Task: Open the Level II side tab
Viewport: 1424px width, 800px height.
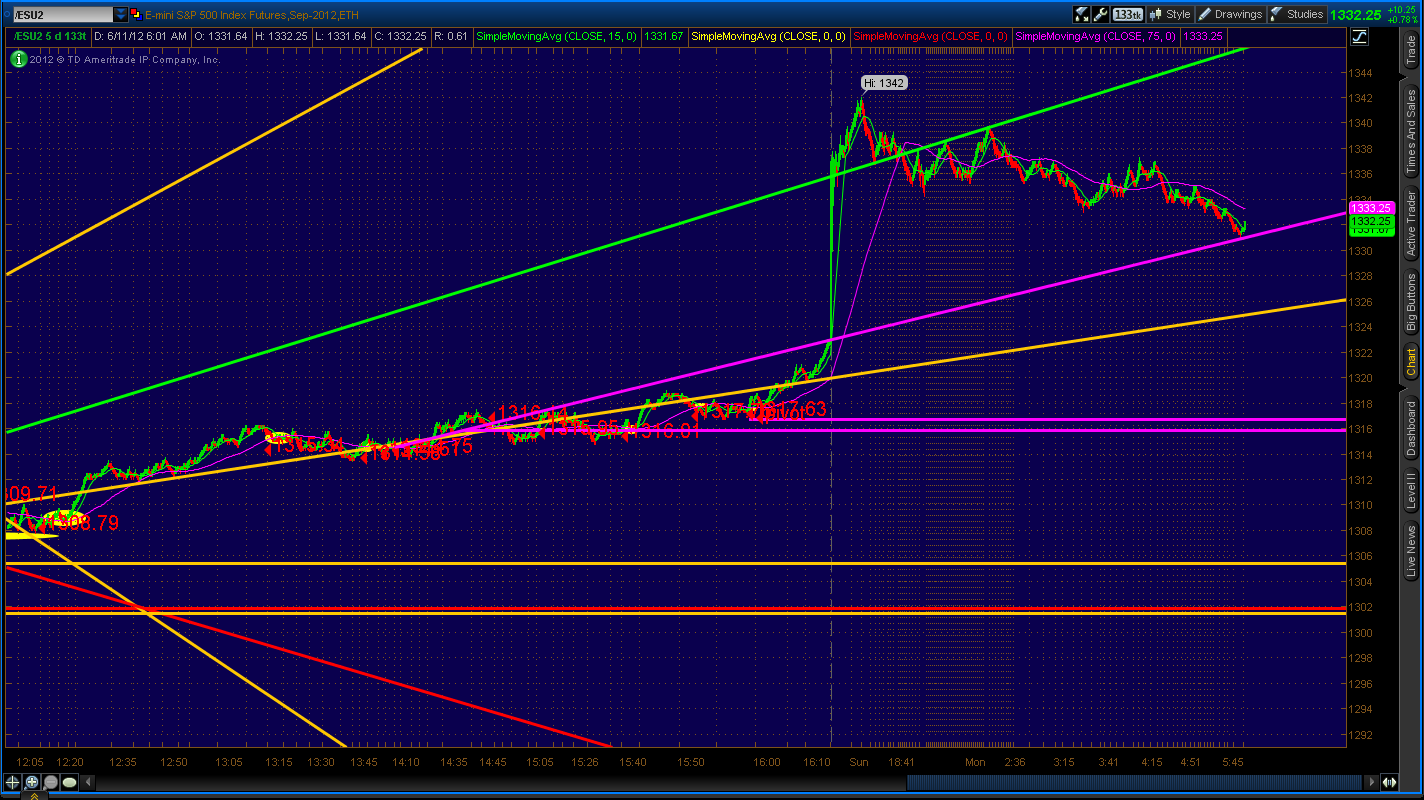Action: pos(1411,490)
